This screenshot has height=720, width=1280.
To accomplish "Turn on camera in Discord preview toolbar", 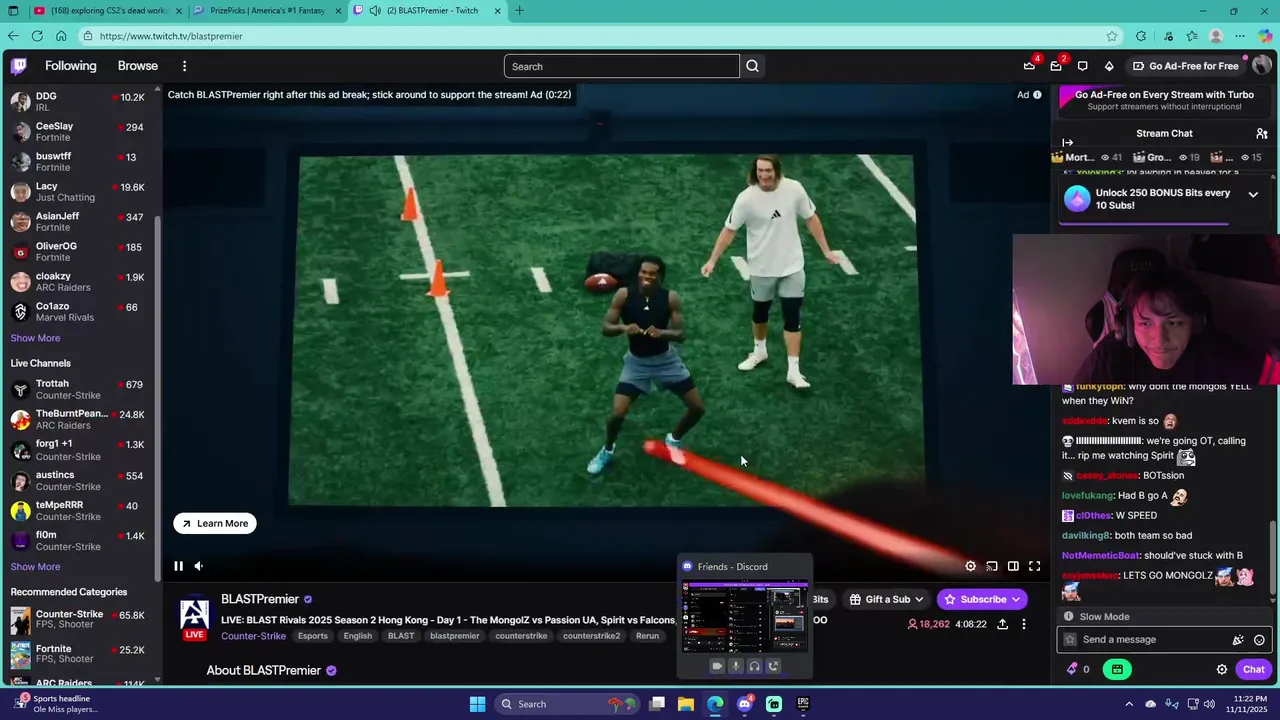I will point(717,666).
